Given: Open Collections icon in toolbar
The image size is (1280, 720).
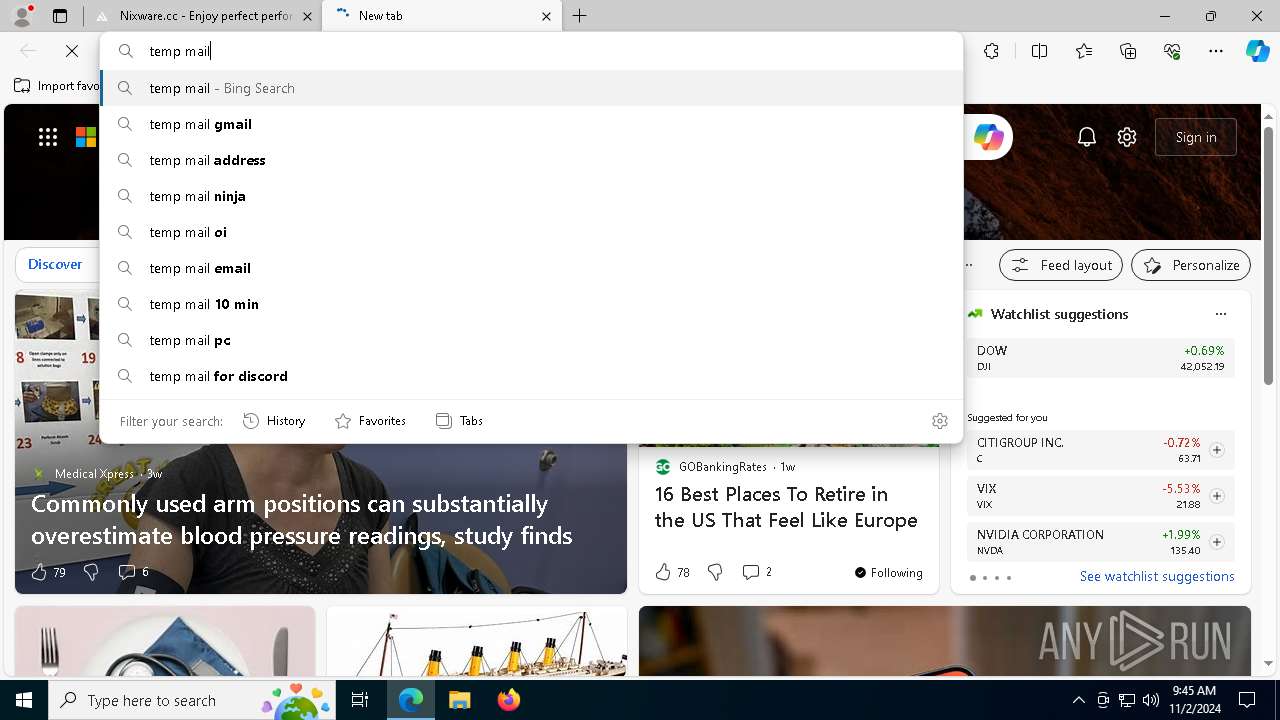Looking at the screenshot, I should [x=1128, y=51].
